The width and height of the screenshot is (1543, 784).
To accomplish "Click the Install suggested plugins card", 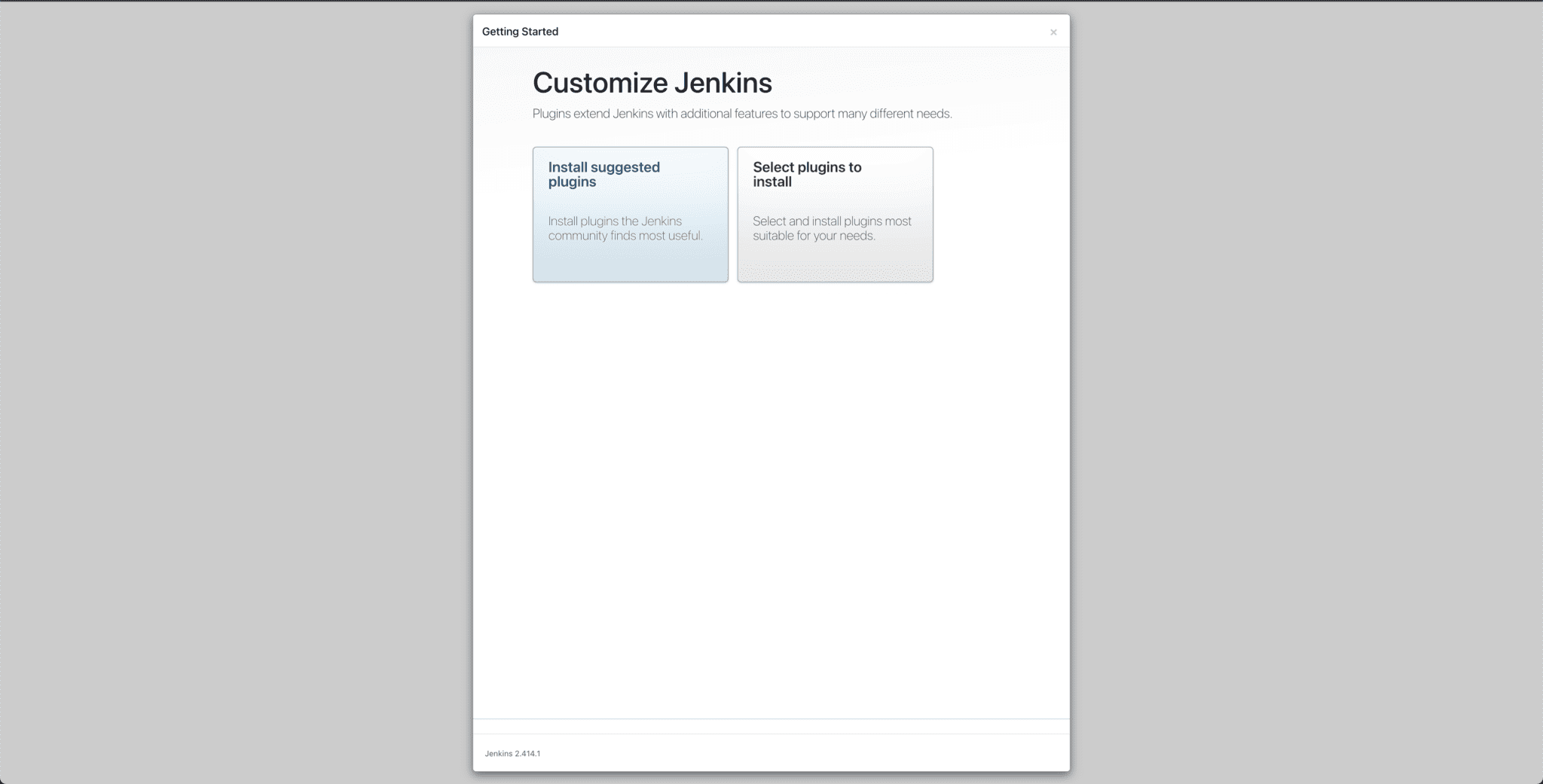I will click(x=630, y=215).
